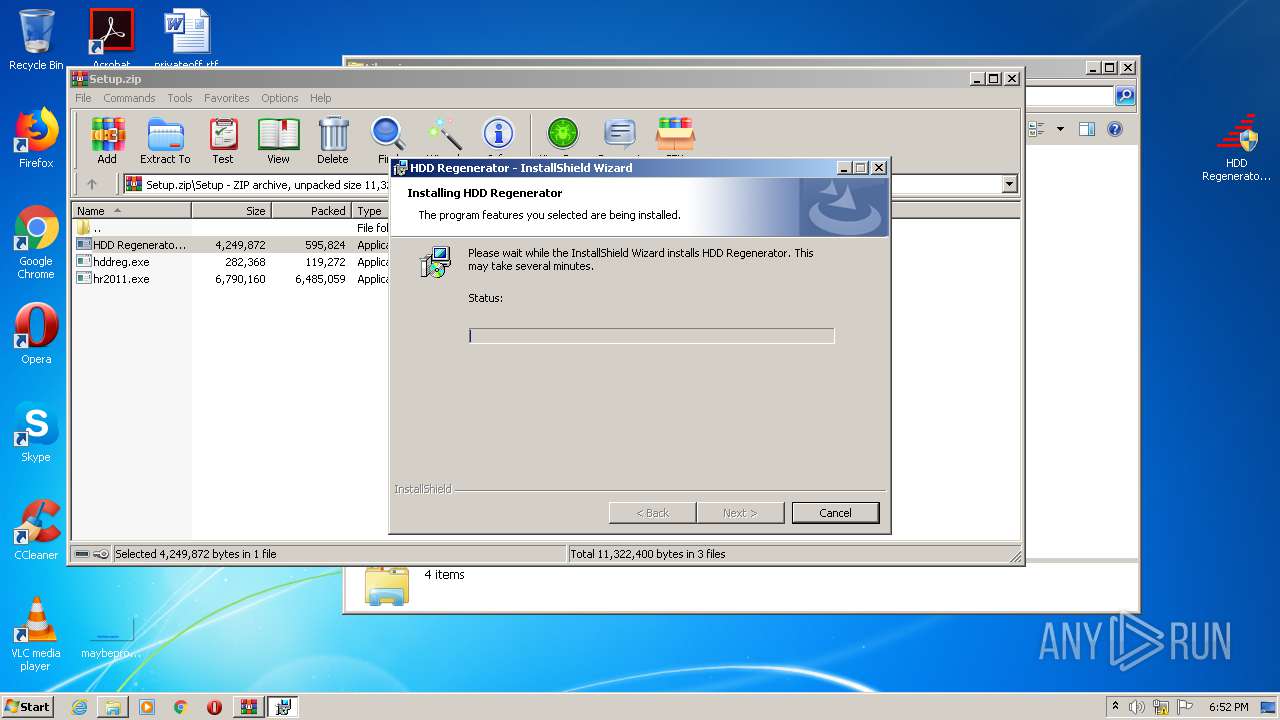Sort file list by Size column

pyautogui.click(x=231, y=211)
